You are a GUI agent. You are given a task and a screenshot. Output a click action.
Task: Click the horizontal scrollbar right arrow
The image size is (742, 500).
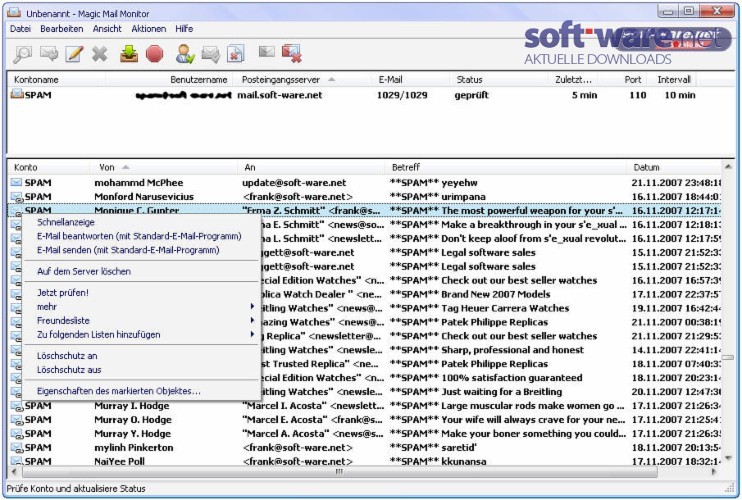point(714,472)
